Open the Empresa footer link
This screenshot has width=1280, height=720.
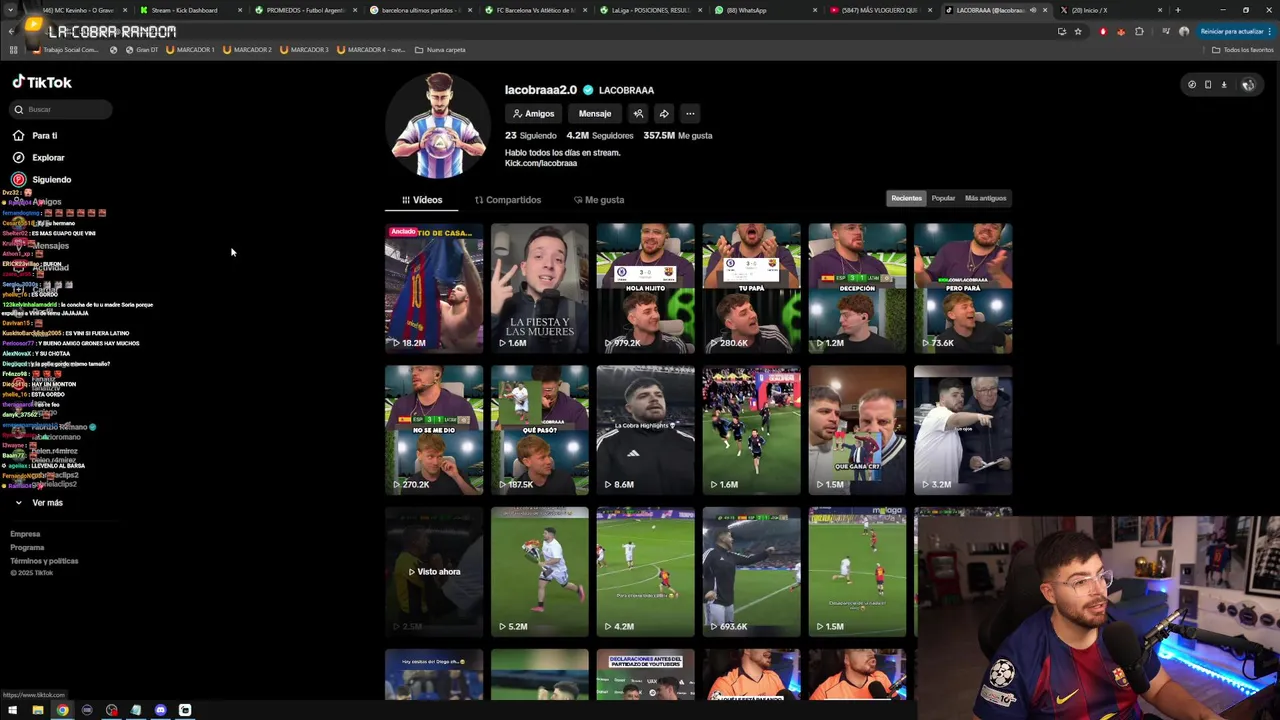point(25,534)
